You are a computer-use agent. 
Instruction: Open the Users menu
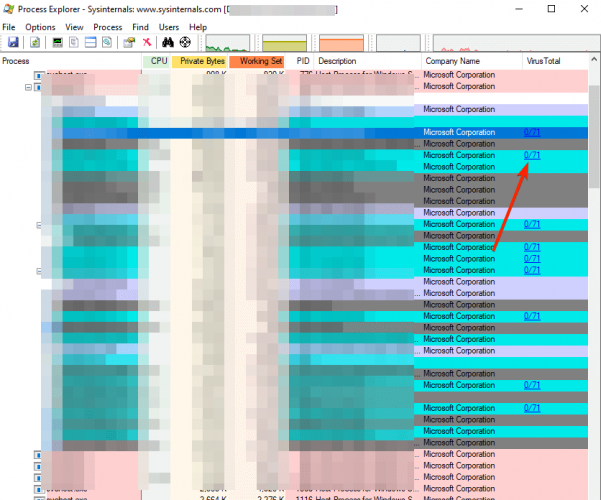(169, 27)
